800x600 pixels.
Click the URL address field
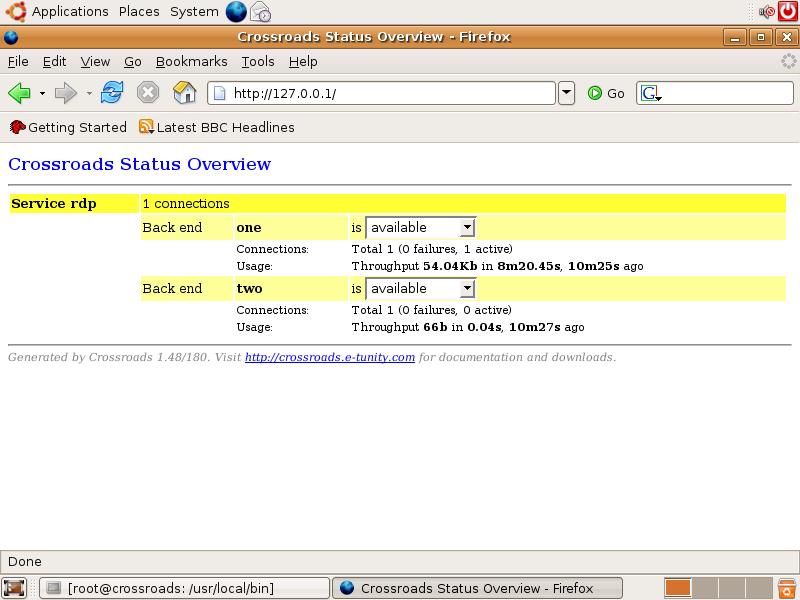pyautogui.click(x=381, y=93)
